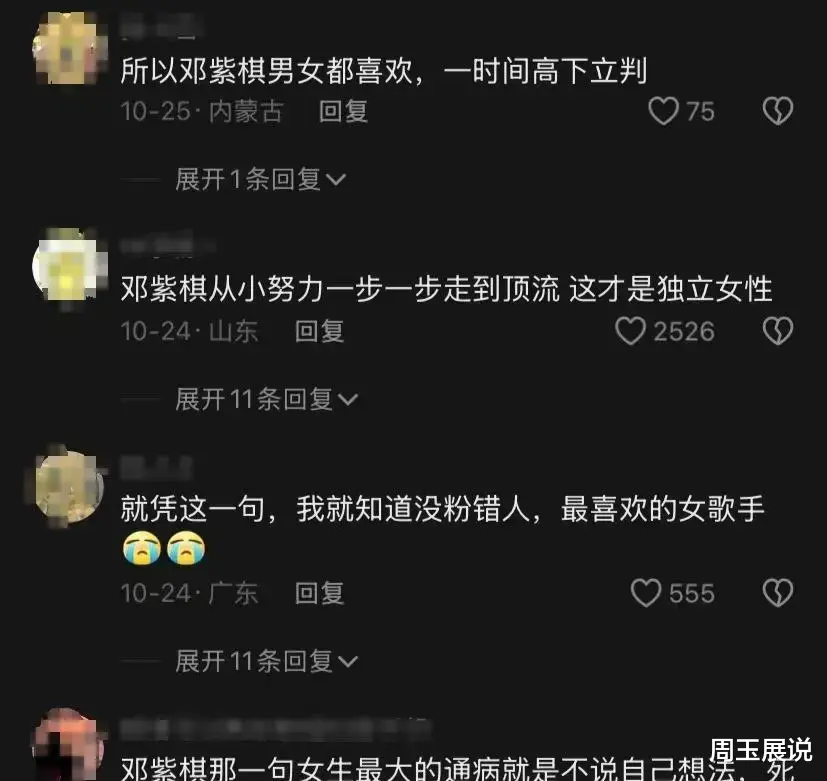Reply to the 10-25 内蒙古 comment
Image resolution: width=827 pixels, height=781 pixels.
pyautogui.click(x=343, y=111)
